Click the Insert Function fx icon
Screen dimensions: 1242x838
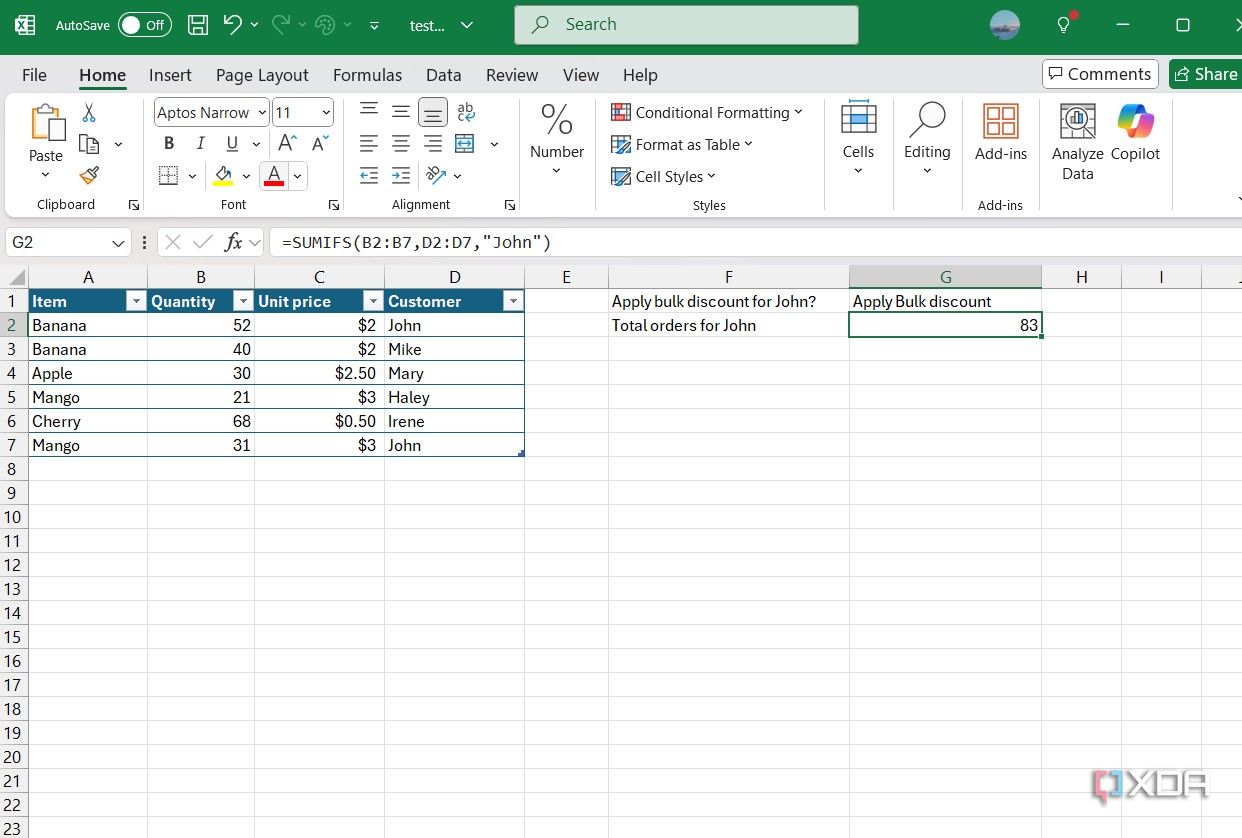pos(233,242)
